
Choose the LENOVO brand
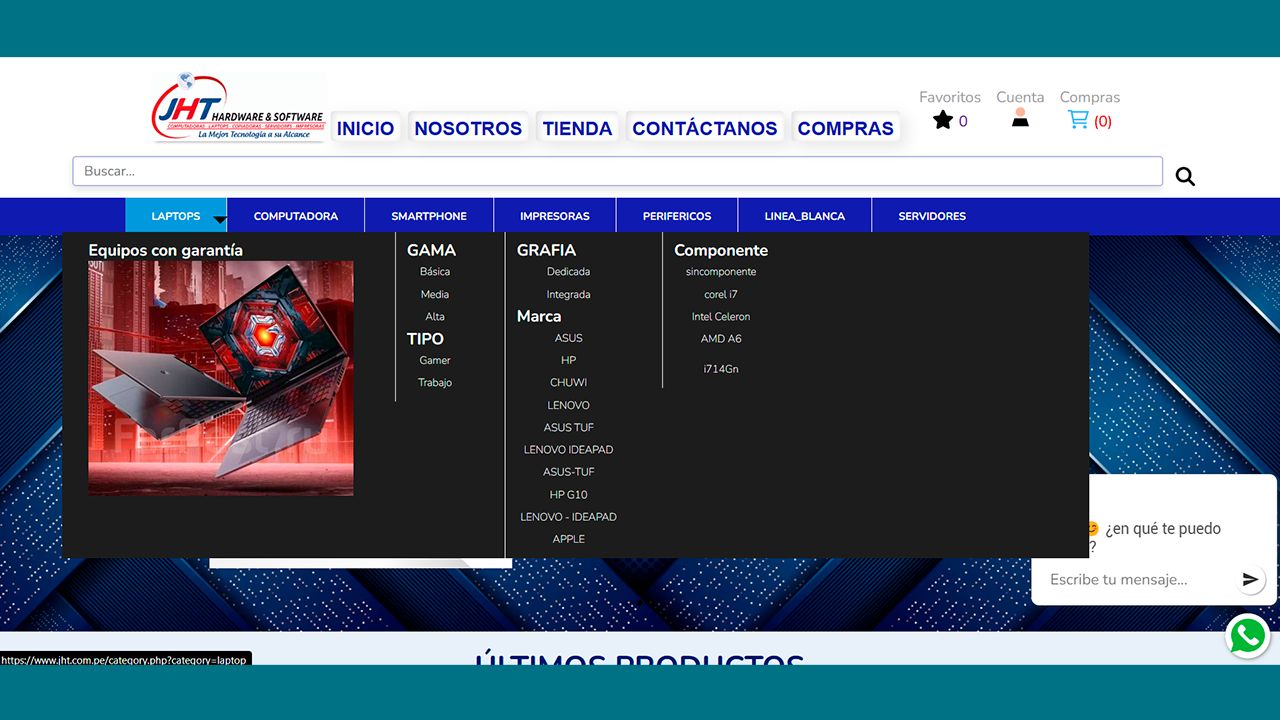tap(569, 405)
